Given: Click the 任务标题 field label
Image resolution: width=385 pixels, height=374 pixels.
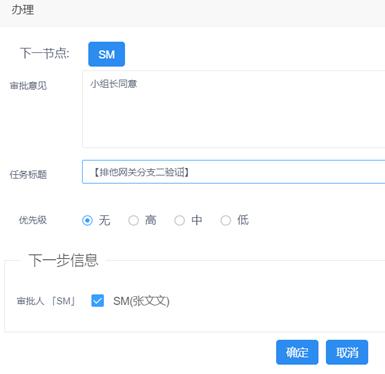Looking at the screenshot, I should [x=28, y=174].
